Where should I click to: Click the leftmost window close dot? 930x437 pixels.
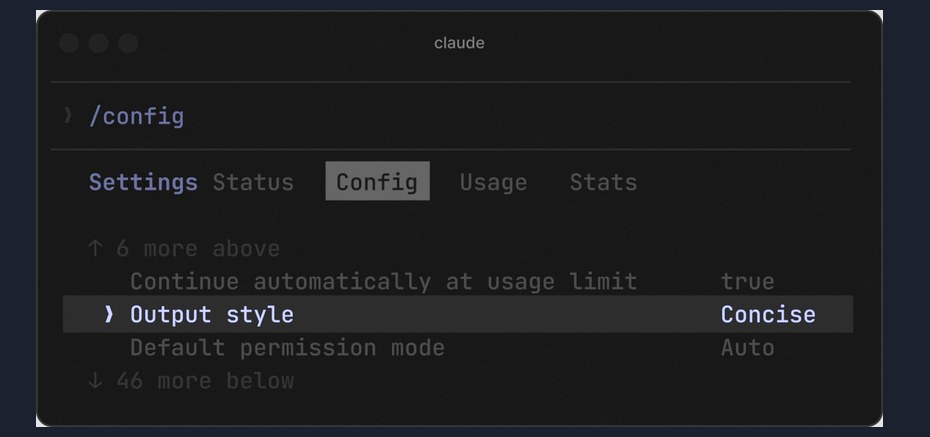coord(69,43)
